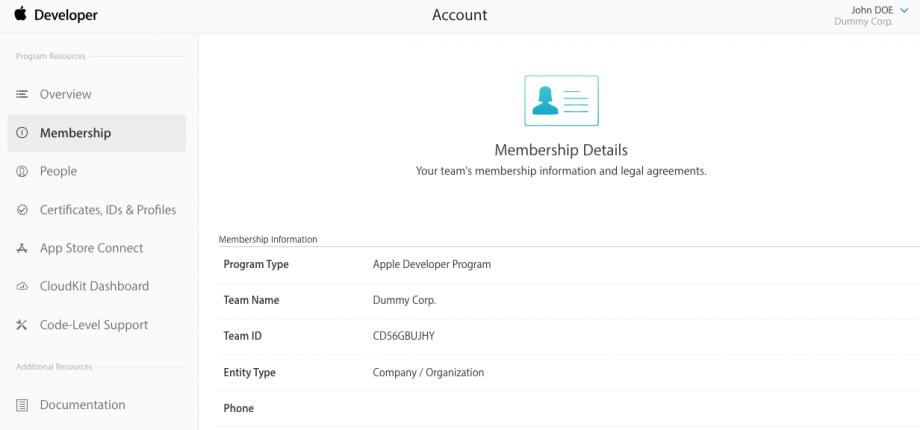The image size is (920, 430).
Task: Go to the People section
Action: 58,171
